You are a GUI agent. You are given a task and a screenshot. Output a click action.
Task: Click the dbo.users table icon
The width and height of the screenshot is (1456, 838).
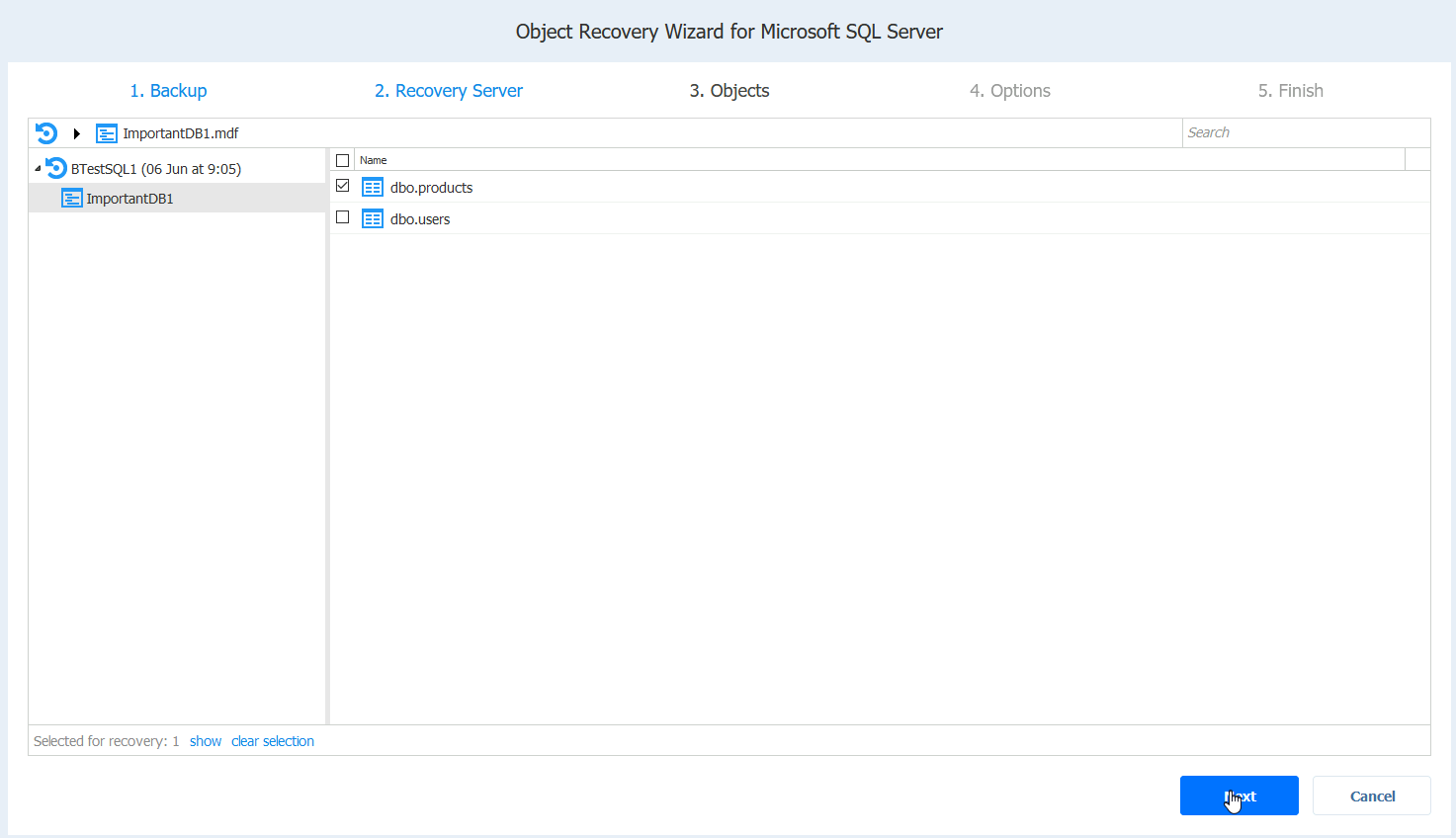point(373,218)
